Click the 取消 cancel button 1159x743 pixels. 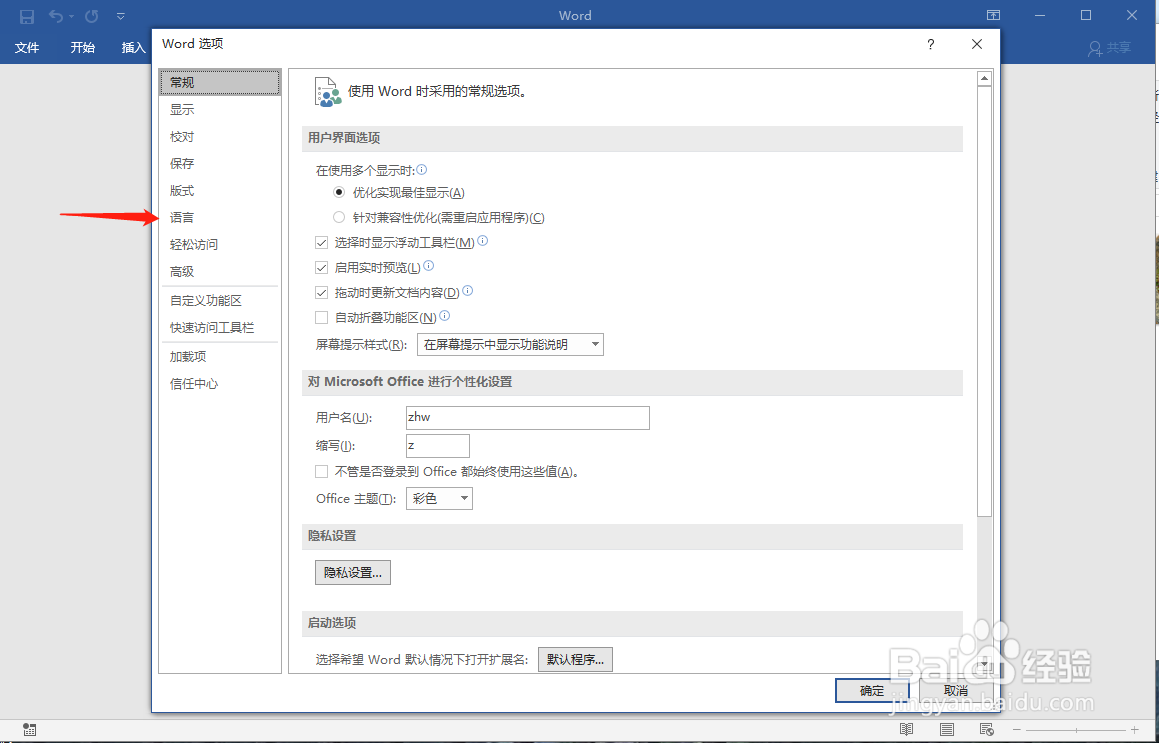point(955,691)
